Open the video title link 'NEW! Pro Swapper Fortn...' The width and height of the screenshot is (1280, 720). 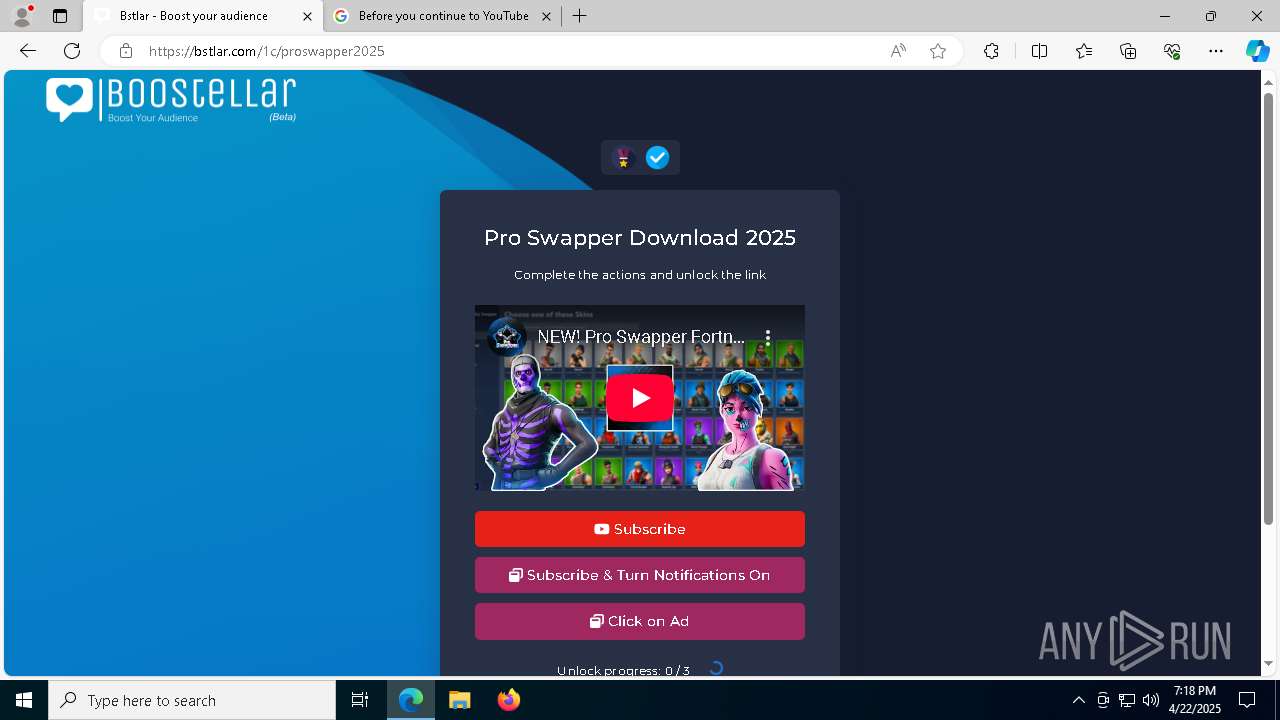(x=641, y=337)
